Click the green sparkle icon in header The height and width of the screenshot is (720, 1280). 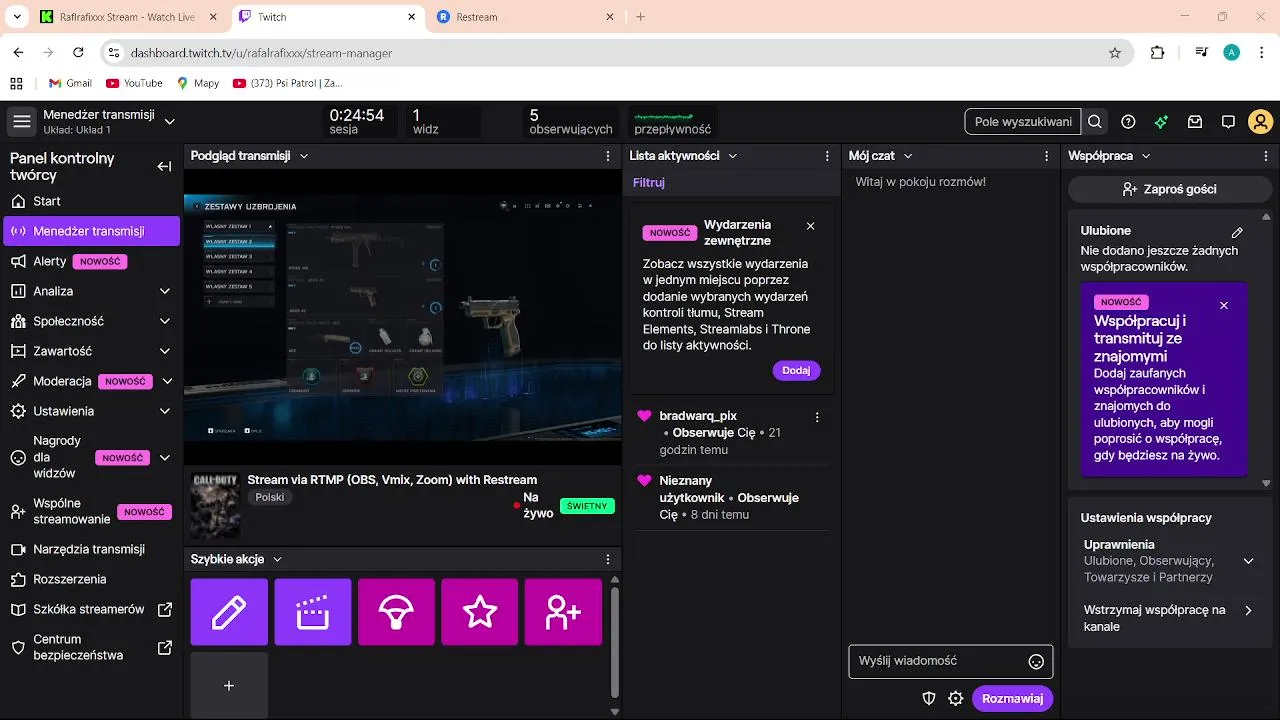tap(1161, 122)
